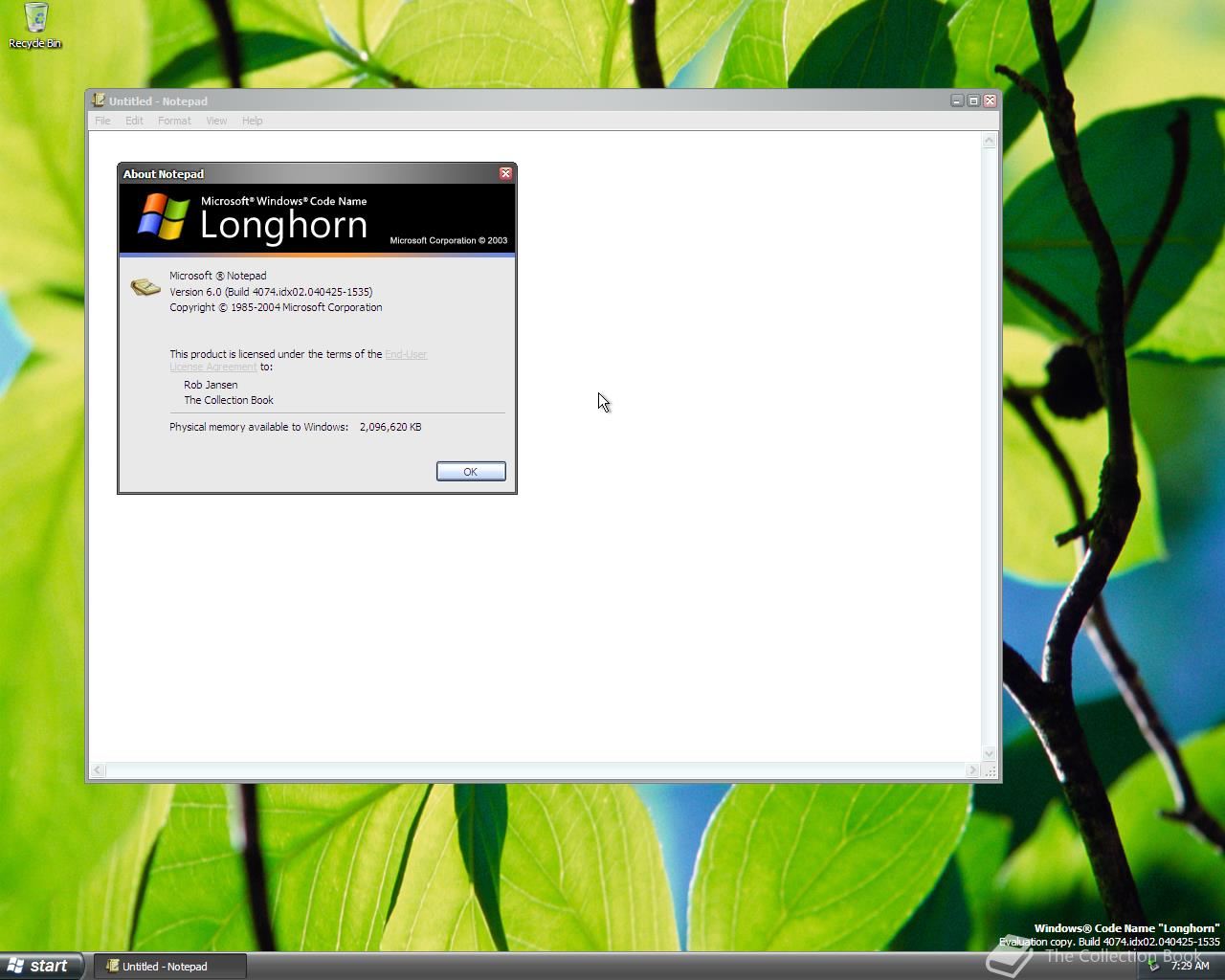Click the vertical scrollbar down arrow
This screenshot has width=1225, height=980.
(990, 754)
